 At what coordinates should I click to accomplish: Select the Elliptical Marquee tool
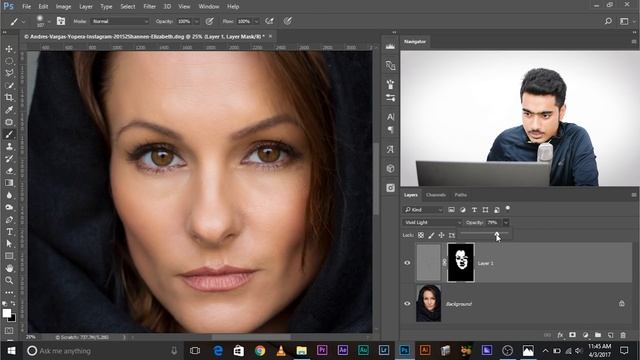tap(9, 61)
